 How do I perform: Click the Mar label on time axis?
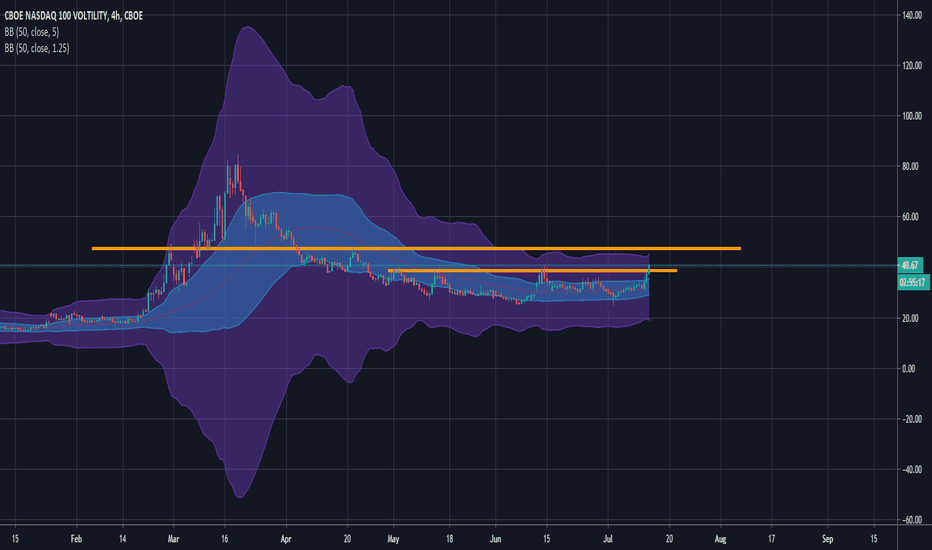pos(173,539)
